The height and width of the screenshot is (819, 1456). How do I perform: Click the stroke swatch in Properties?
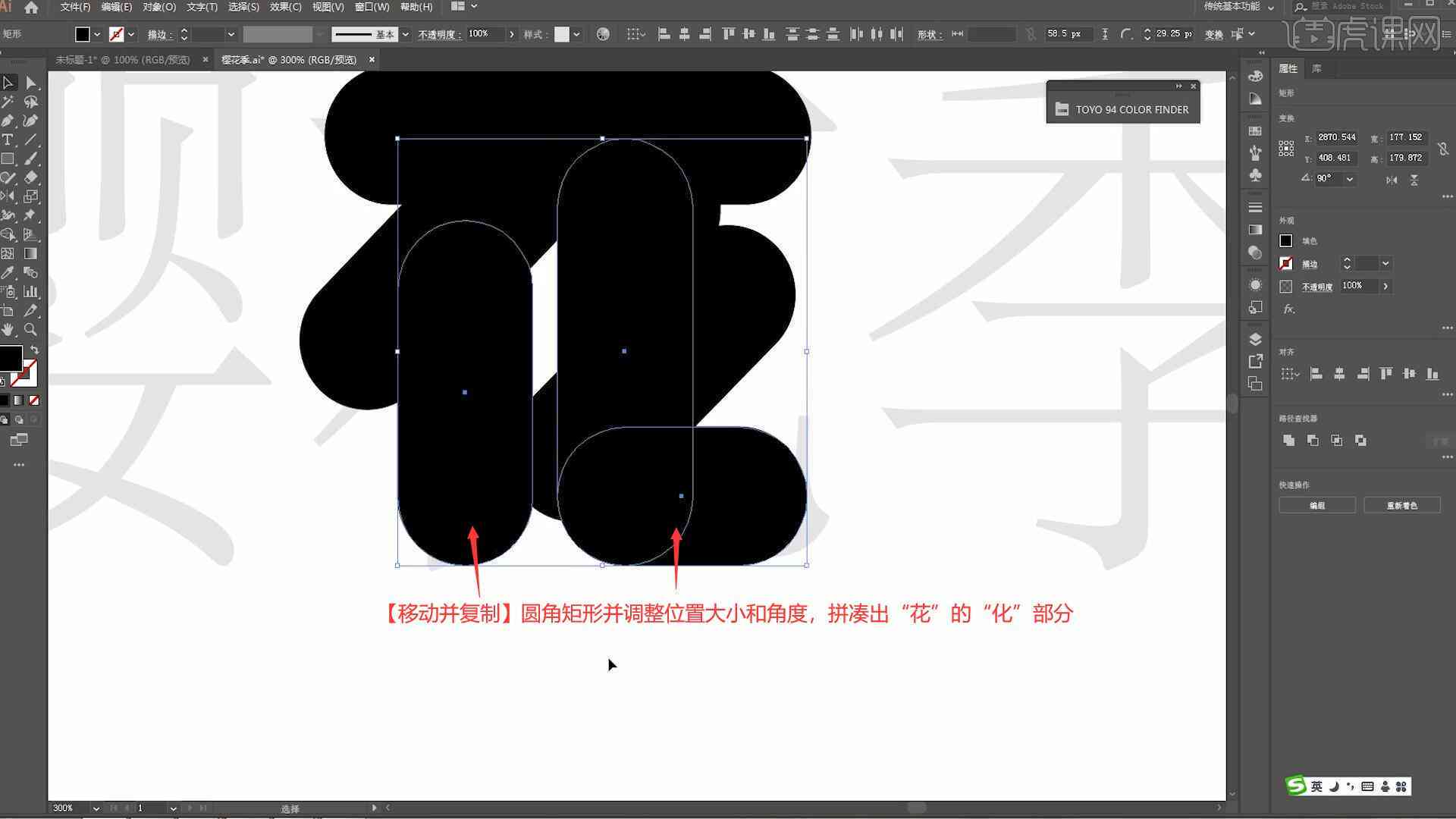tap(1286, 263)
